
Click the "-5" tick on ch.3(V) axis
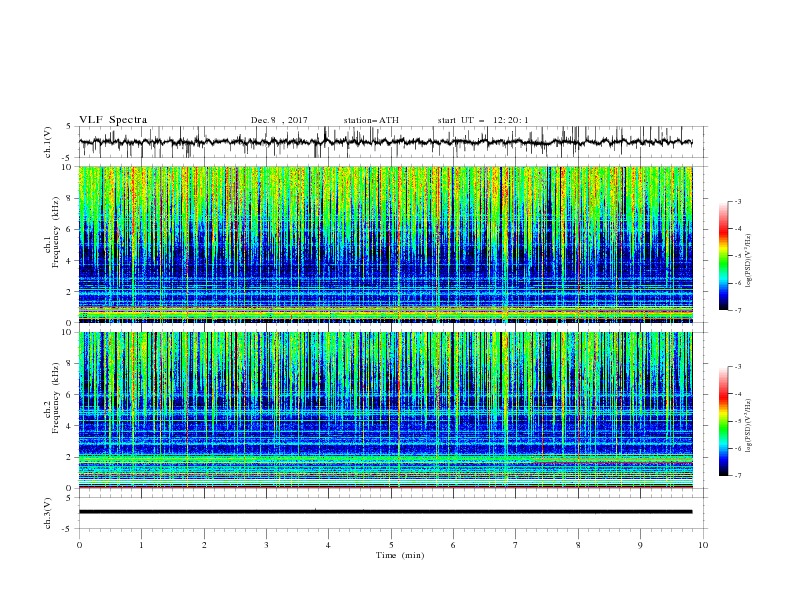pos(68,529)
